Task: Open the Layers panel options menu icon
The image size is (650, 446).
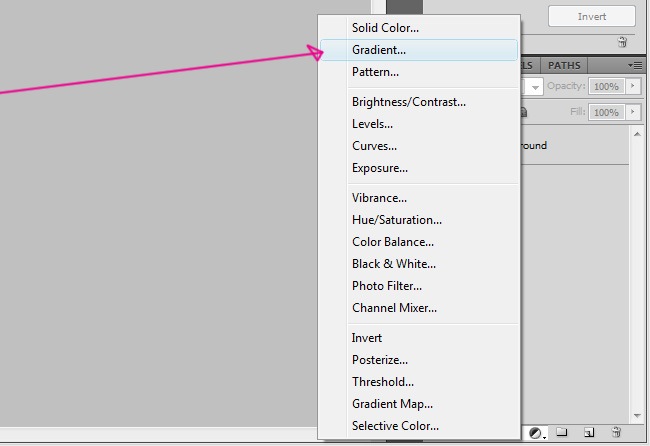Action: (x=635, y=65)
